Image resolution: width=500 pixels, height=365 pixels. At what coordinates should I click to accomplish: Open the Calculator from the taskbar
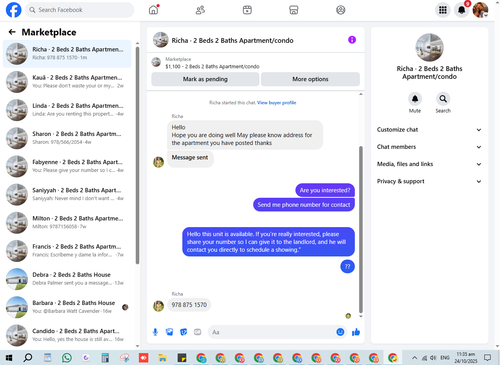(105, 358)
